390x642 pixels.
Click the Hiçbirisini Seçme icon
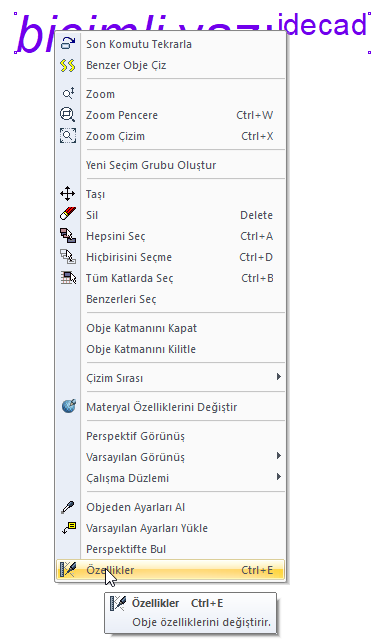68,257
